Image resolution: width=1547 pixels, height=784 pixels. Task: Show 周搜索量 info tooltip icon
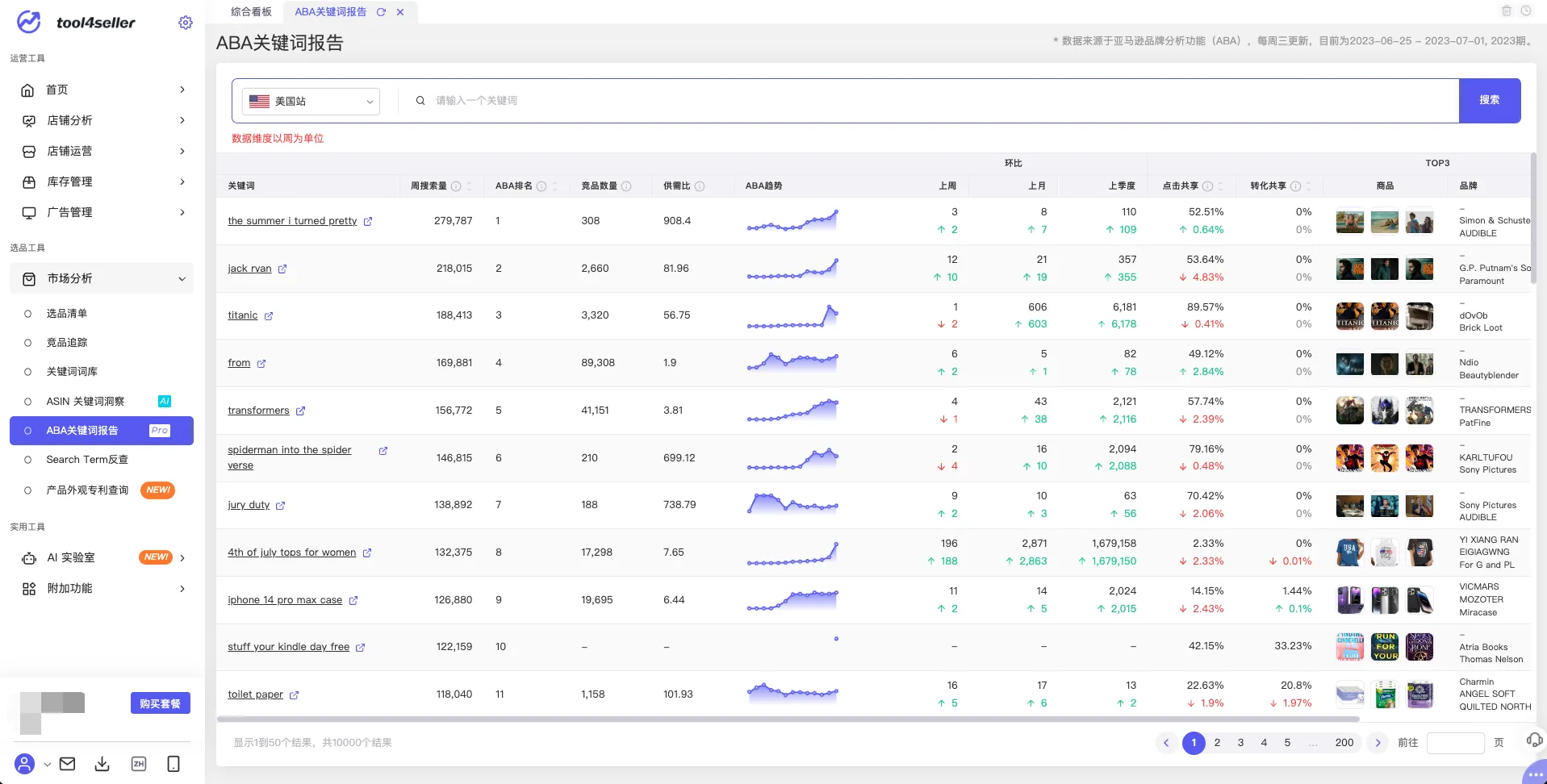click(x=456, y=186)
